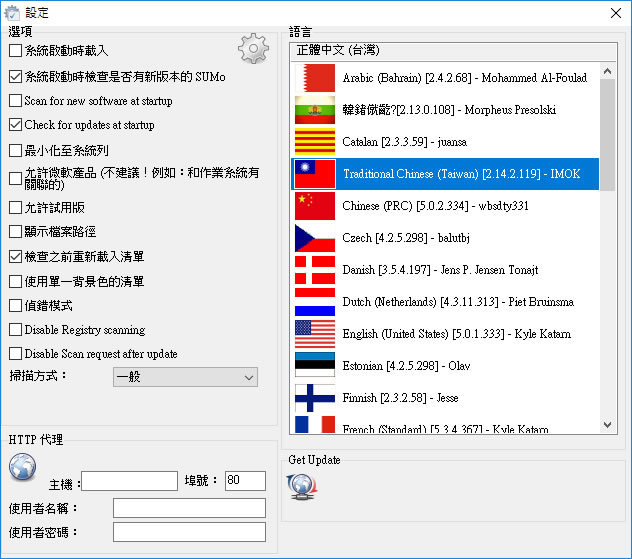The width and height of the screenshot is (632, 559).
Task: Close the 設定 settings window
Action: [x=615, y=13]
